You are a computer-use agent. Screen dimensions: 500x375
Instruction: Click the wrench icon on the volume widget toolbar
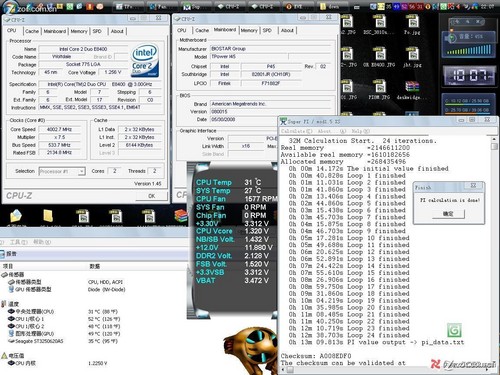coord(468,22)
